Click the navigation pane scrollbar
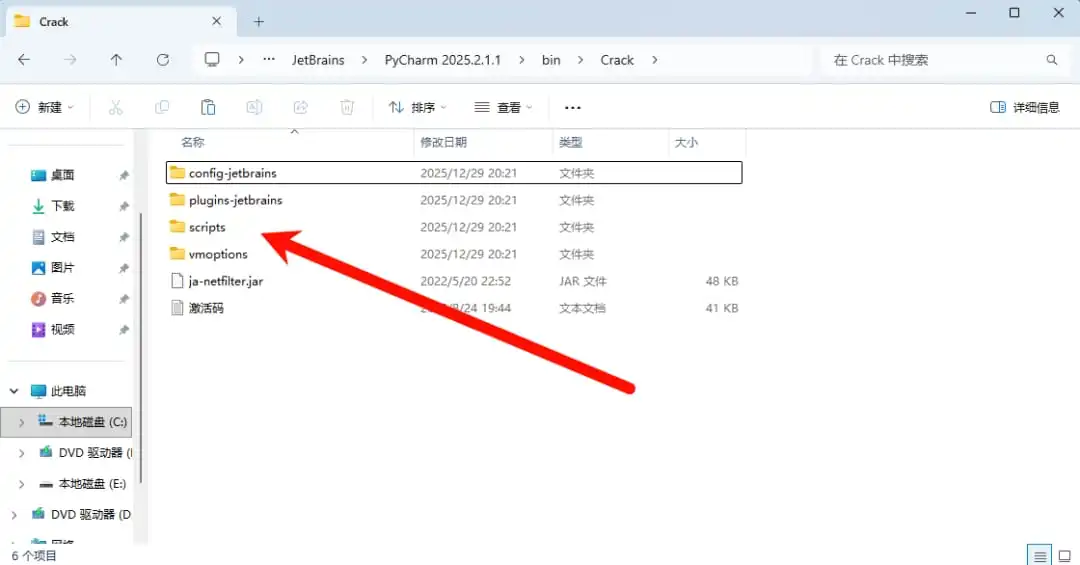Image resolution: width=1080 pixels, height=565 pixels. [141, 348]
